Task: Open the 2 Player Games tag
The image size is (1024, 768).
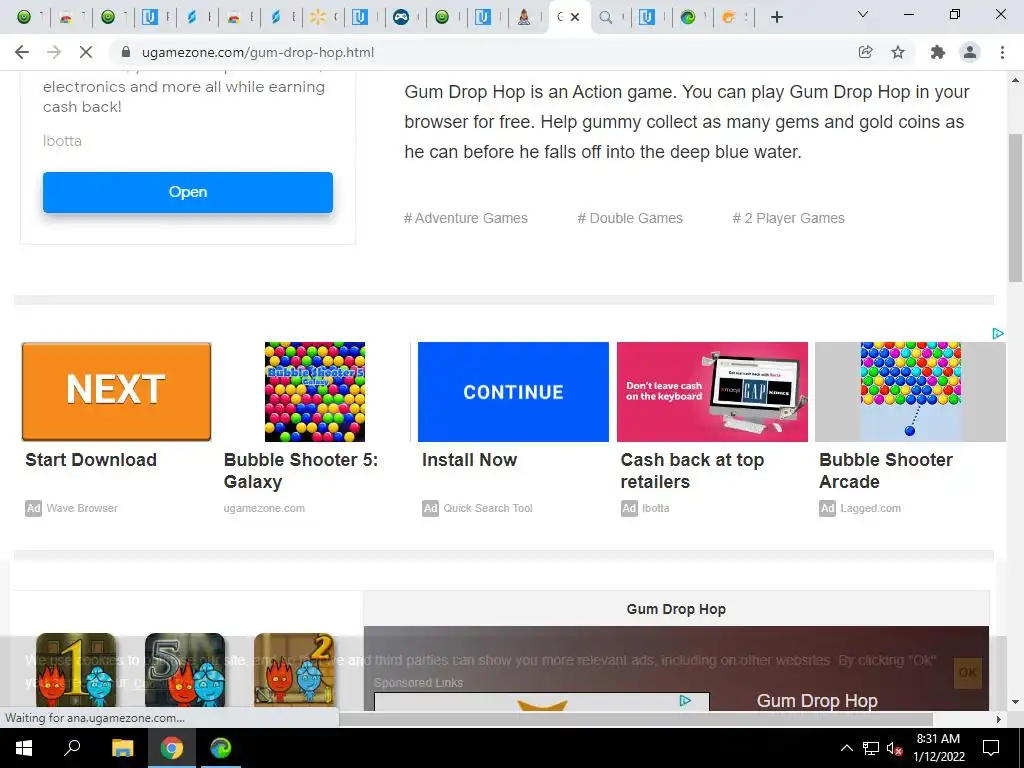Action: tap(788, 218)
